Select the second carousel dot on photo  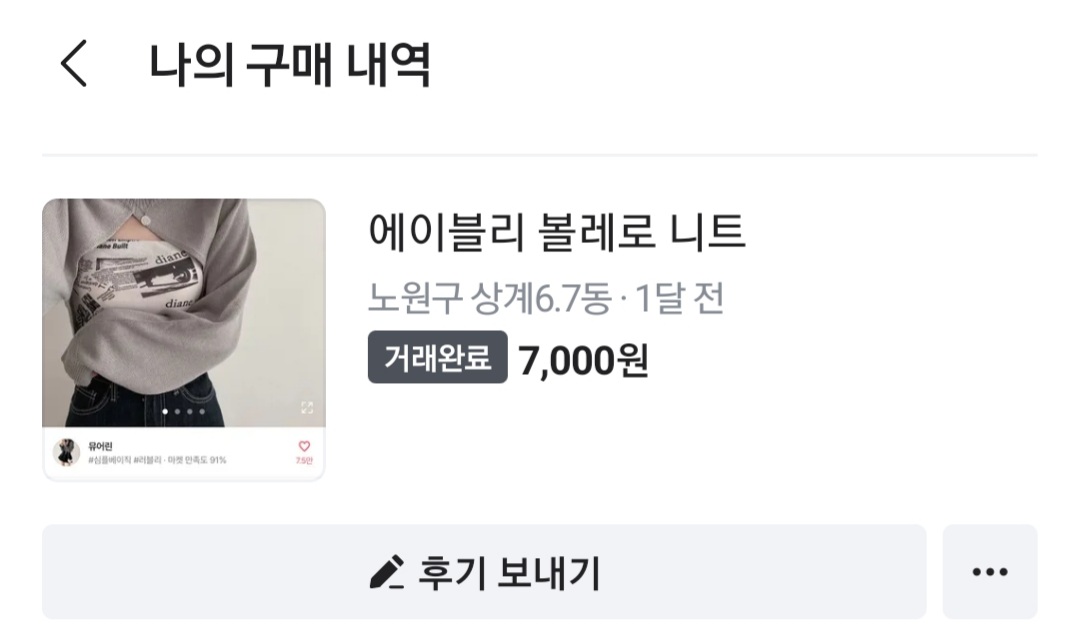click(177, 411)
